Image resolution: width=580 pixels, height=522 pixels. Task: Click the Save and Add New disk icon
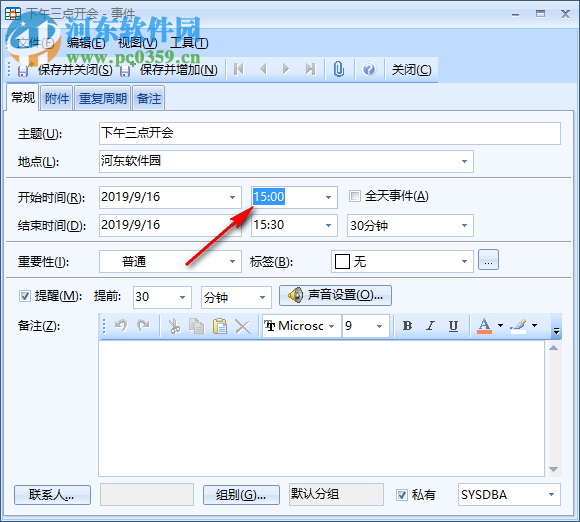pos(125,70)
